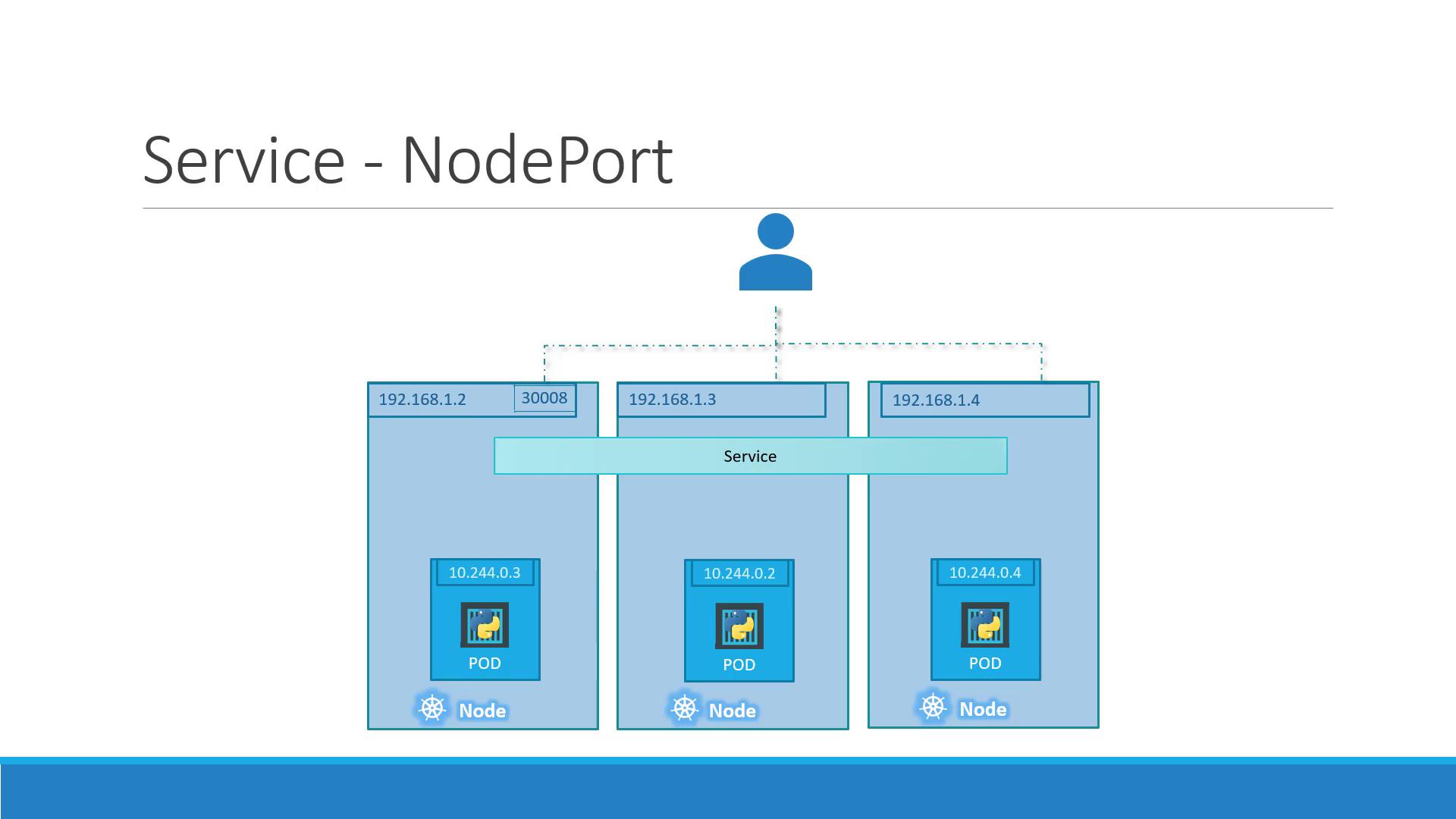Screen dimensions: 1456x819
Task: Select the NodePort 30008 label
Action: tap(542, 397)
